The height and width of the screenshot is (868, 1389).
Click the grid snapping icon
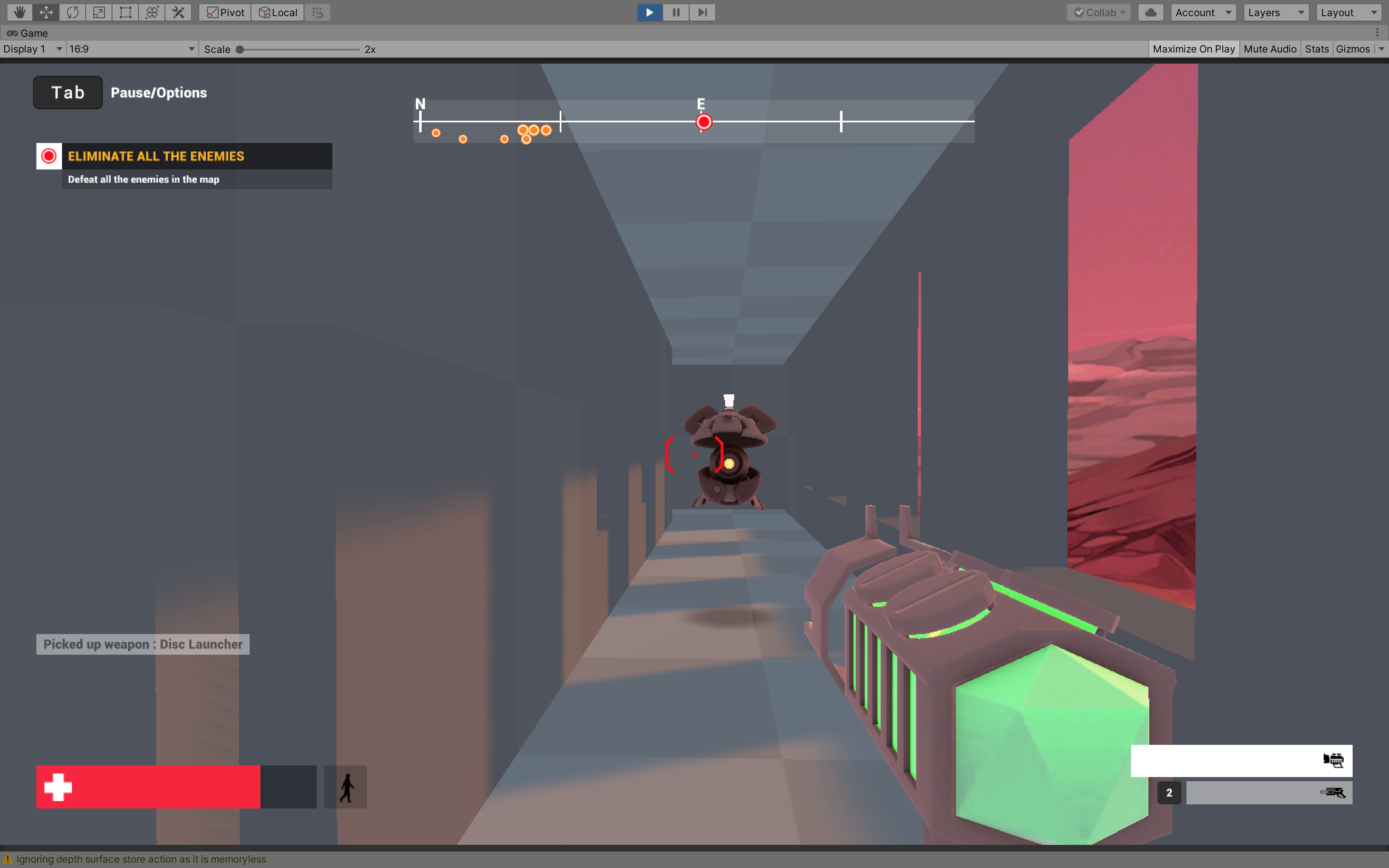tap(318, 12)
